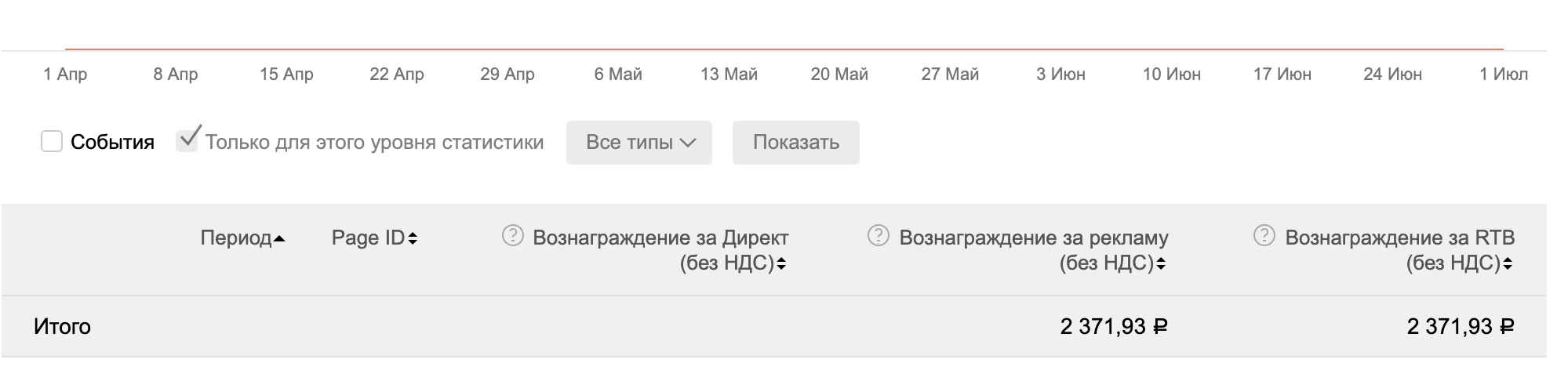Select the Период column header
The width and height of the screenshot is (1568, 370).
click(x=235, y=238)
